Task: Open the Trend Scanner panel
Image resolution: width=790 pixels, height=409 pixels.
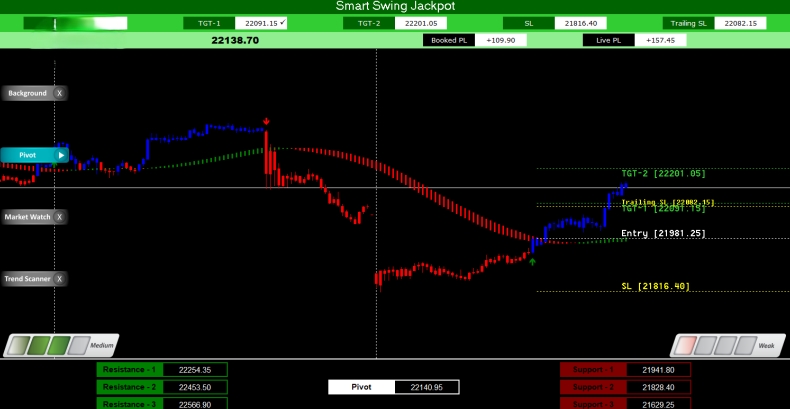Action: (x=27, y=279)
